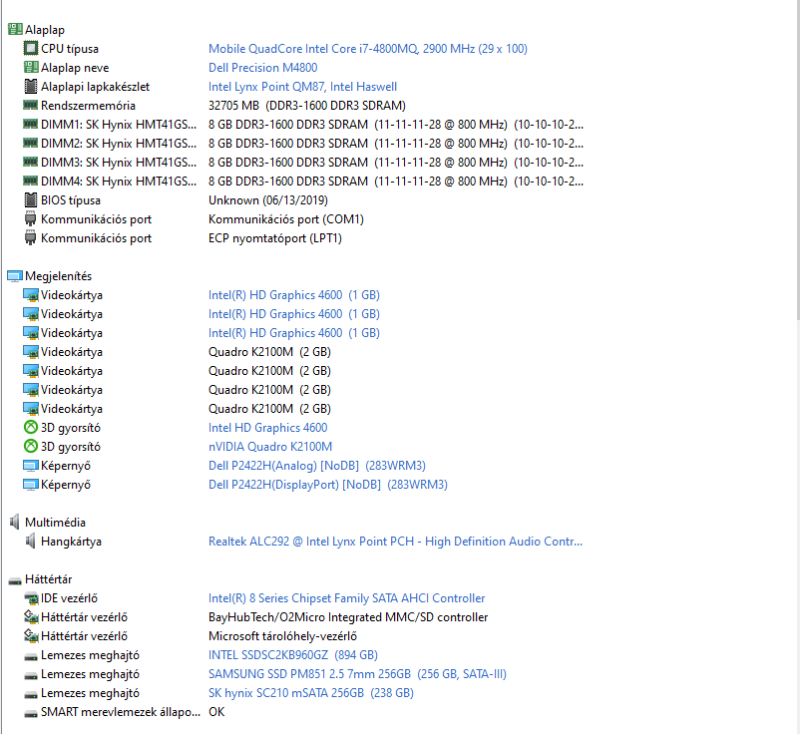
Task: Select the Microsoft tárolóhely-vezérlő text
Action: point(282,636)
